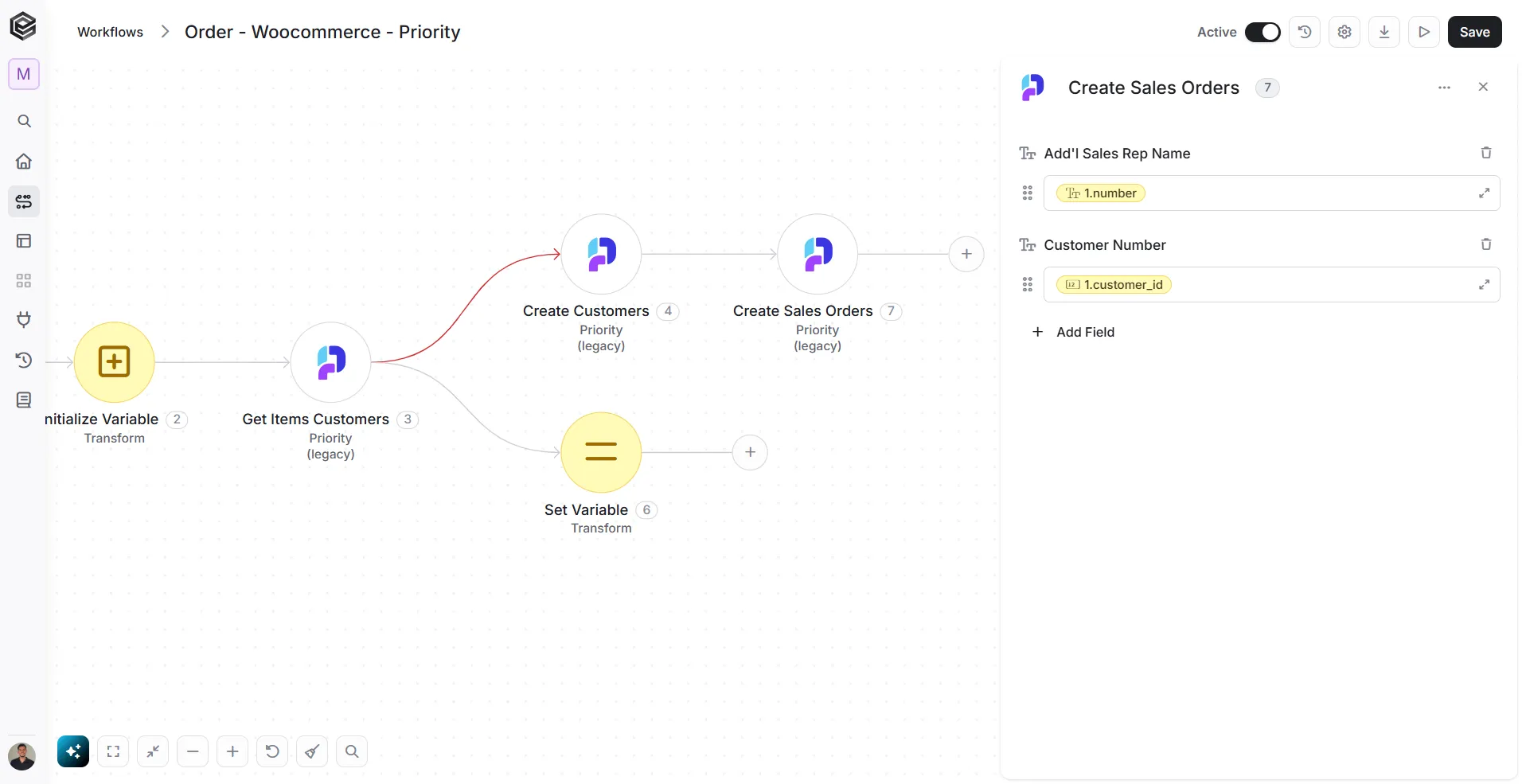Add a step after Create Sales Orders
1522x784 pixels.
click(966, 254)
